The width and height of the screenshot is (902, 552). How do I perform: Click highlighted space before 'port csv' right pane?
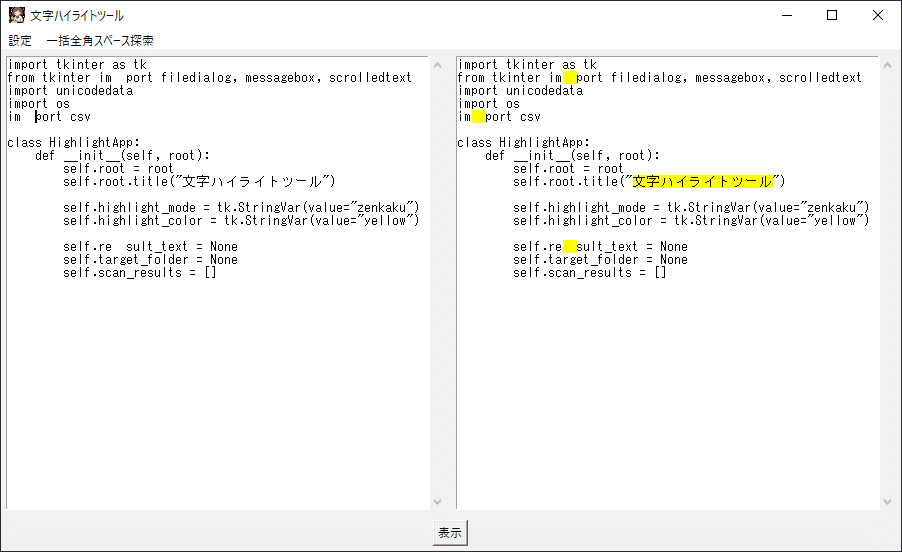click(x=479, y=117)
